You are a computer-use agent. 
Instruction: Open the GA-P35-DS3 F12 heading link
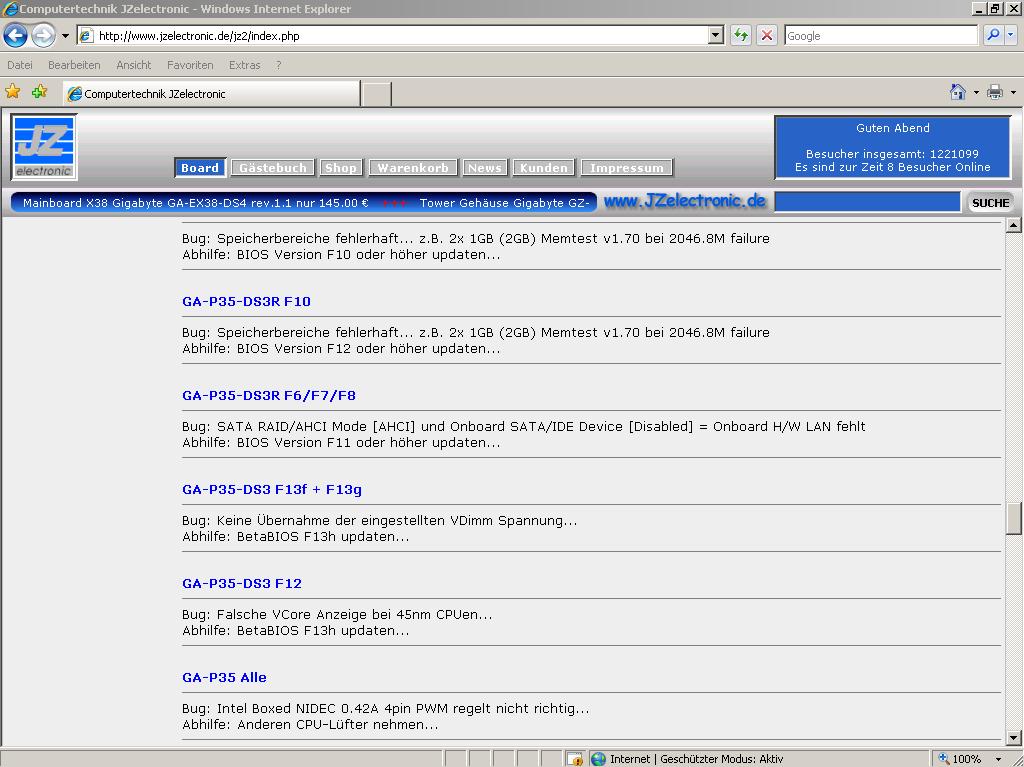242,584
